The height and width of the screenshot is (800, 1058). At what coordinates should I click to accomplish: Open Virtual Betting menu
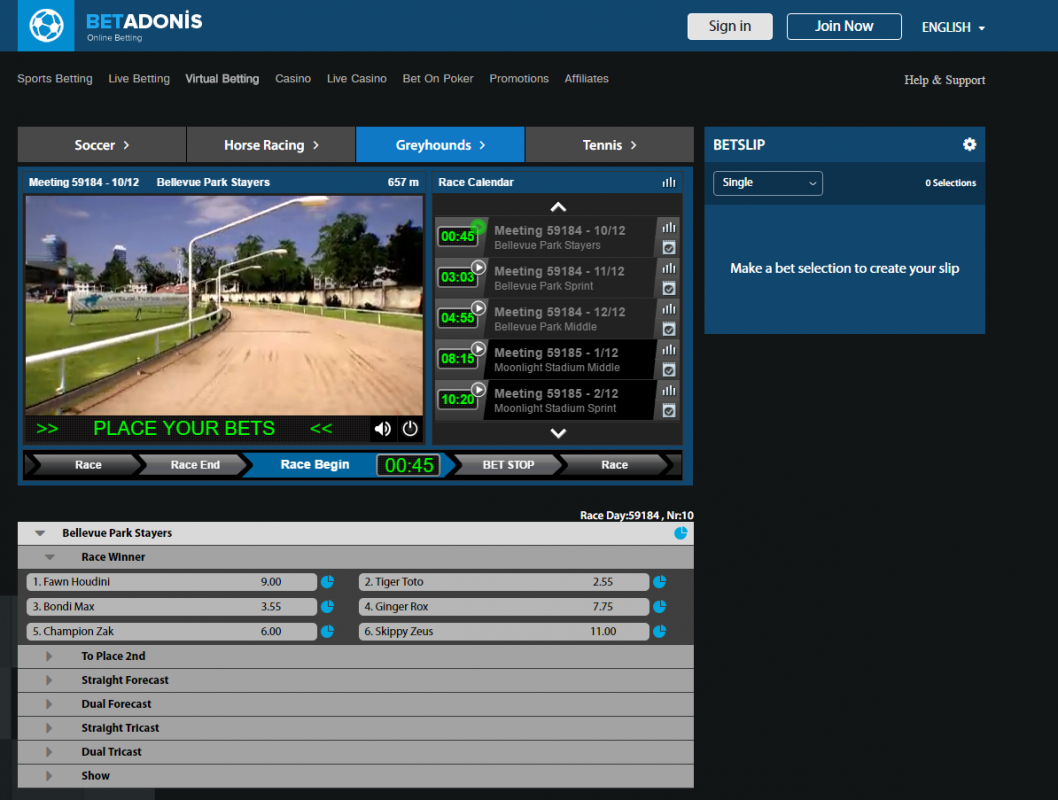222,79
